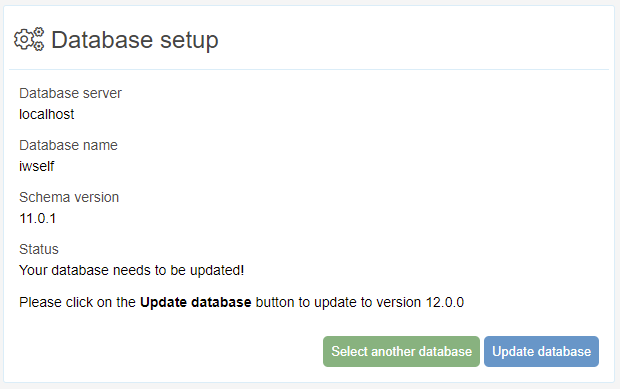Viewport: 620px width, 389px height.
Task: Click Select another database button
Action: click(x=401, y=351)
